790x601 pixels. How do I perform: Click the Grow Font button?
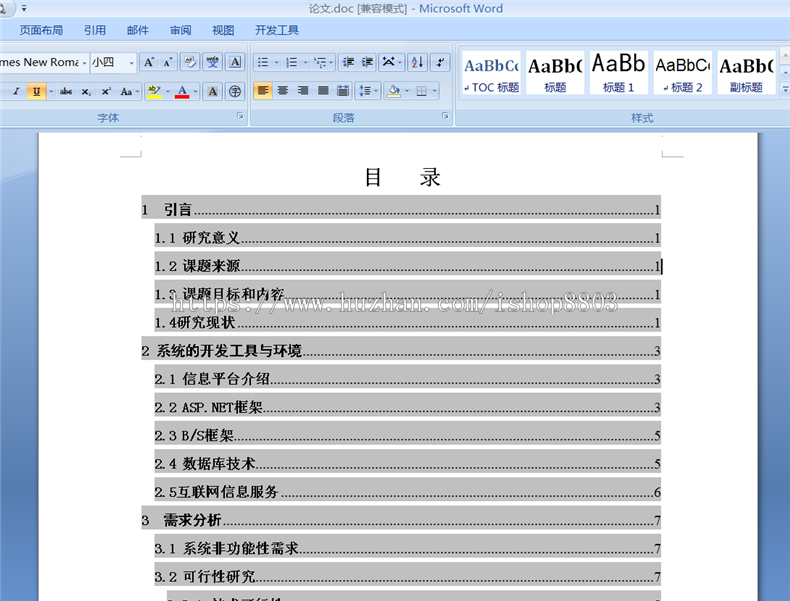pyautogui.click(x=149, y=62)
